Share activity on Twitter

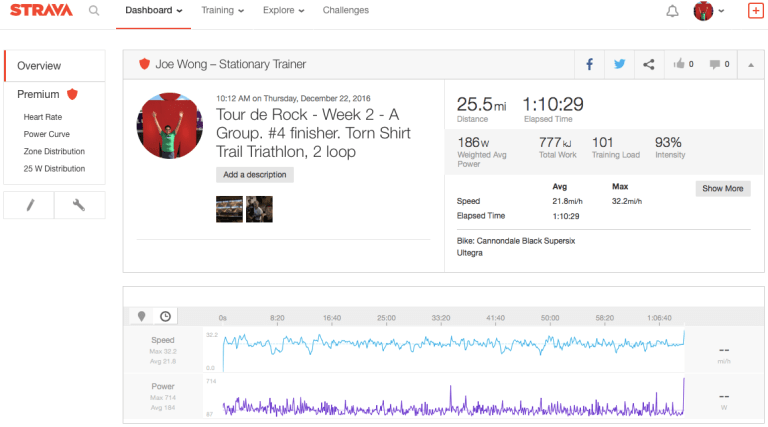click(619, 64)
